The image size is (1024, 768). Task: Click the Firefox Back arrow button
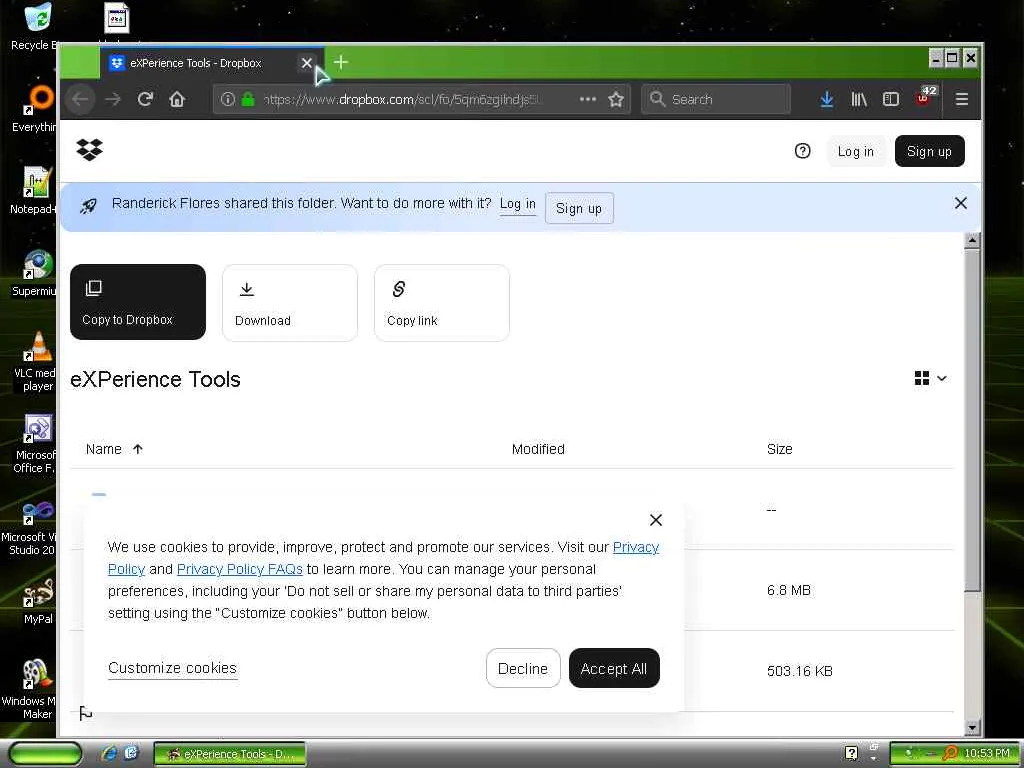81,99
